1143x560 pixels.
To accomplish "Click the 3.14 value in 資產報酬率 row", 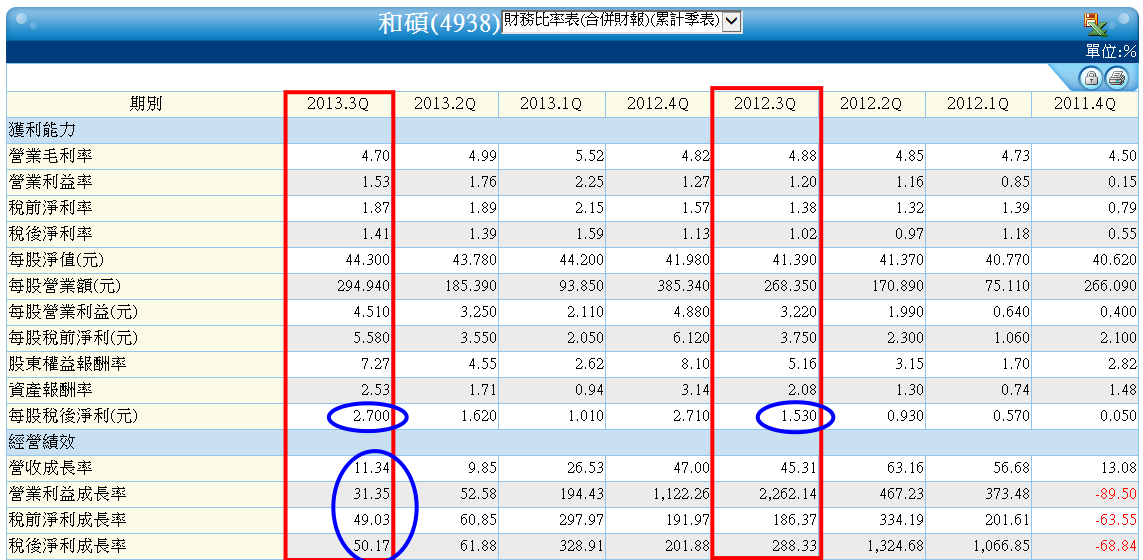I will (698, 391).
